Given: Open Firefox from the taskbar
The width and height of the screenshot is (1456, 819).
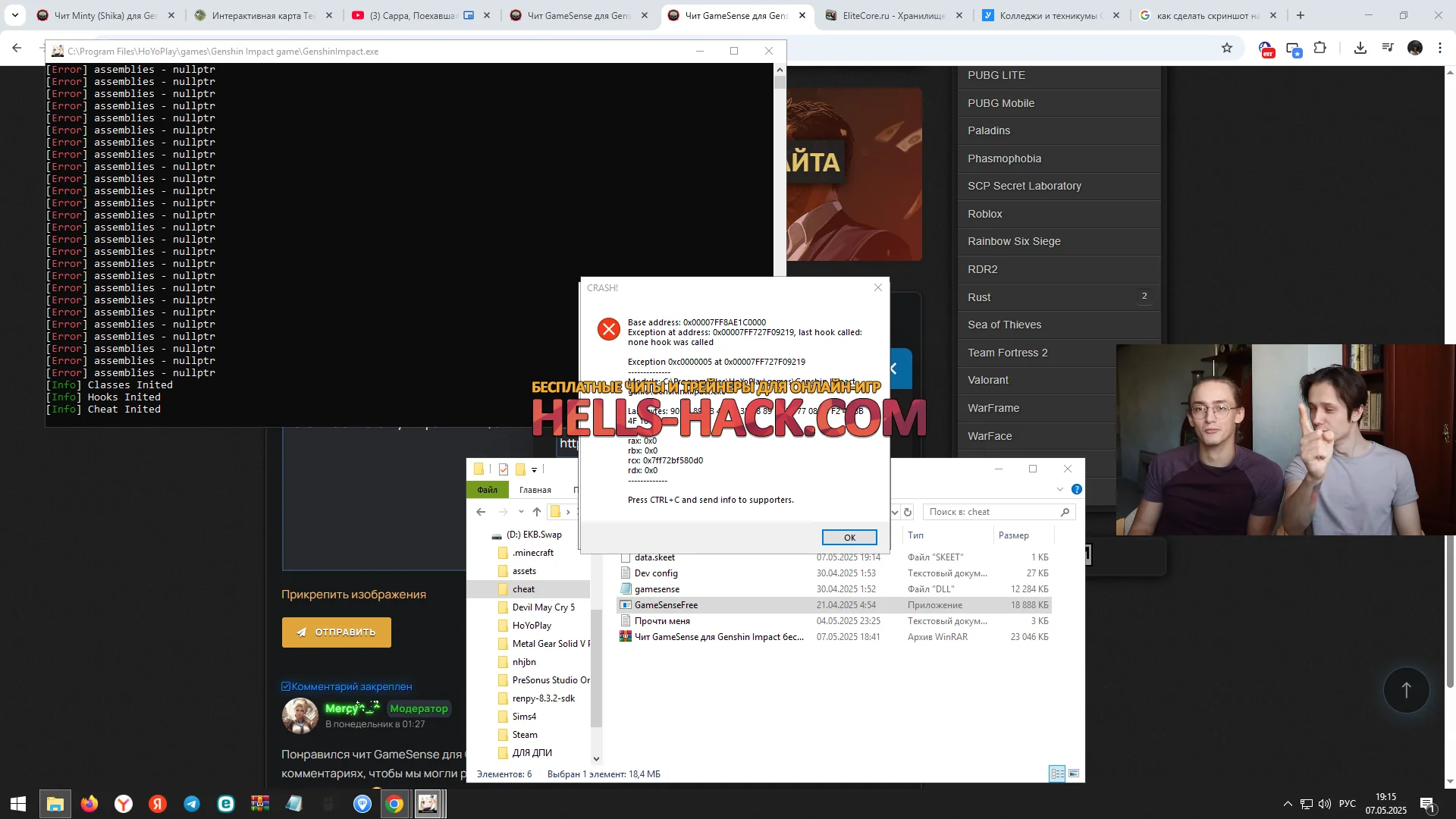Looking at the screenshot, I should point(89,804).
